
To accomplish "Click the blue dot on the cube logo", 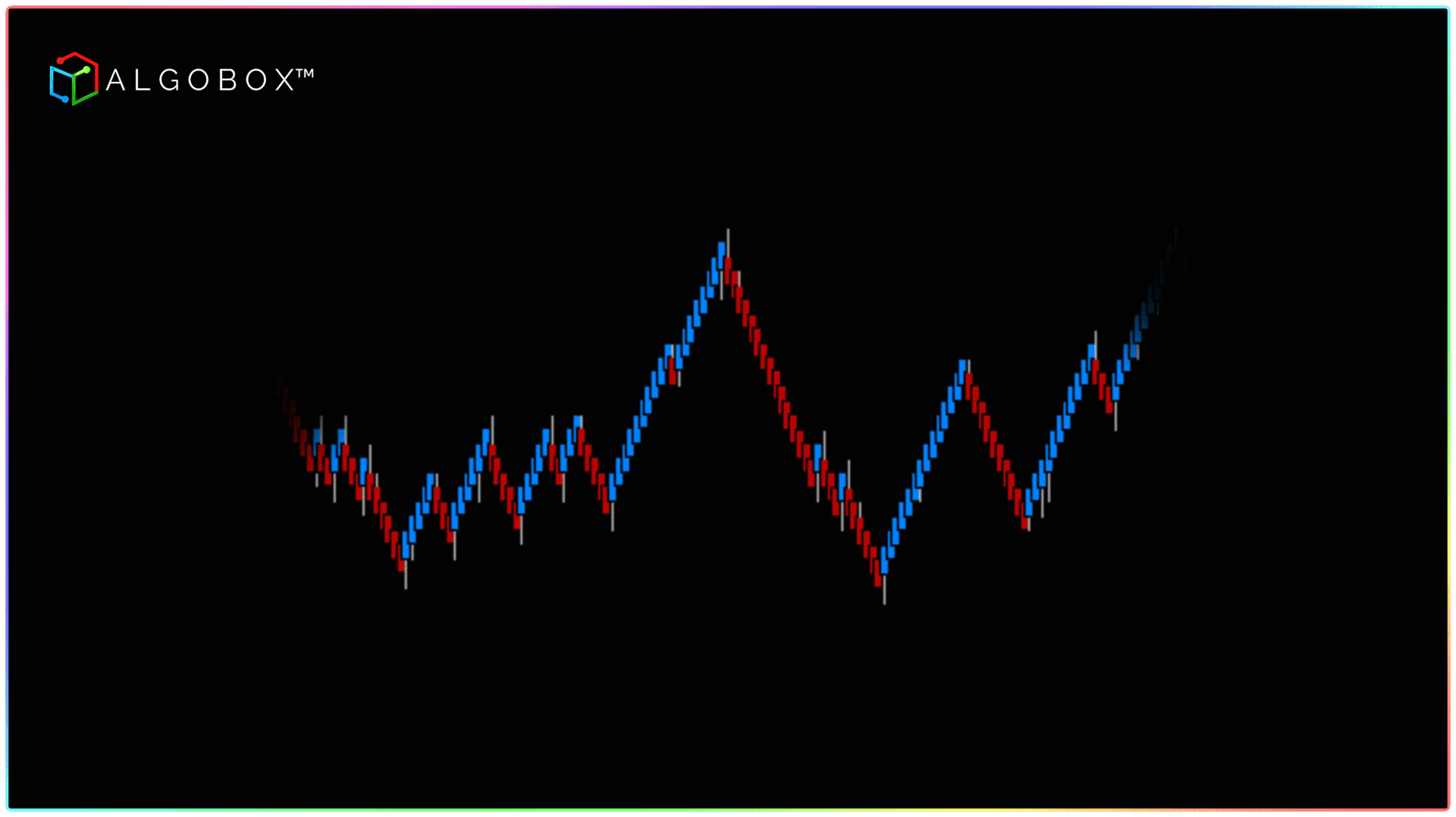I will point(65,99).
